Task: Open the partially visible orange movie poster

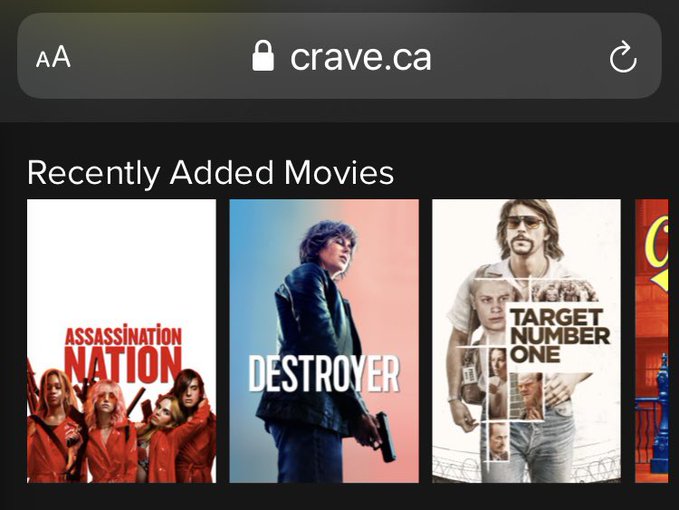Action: 652,341
